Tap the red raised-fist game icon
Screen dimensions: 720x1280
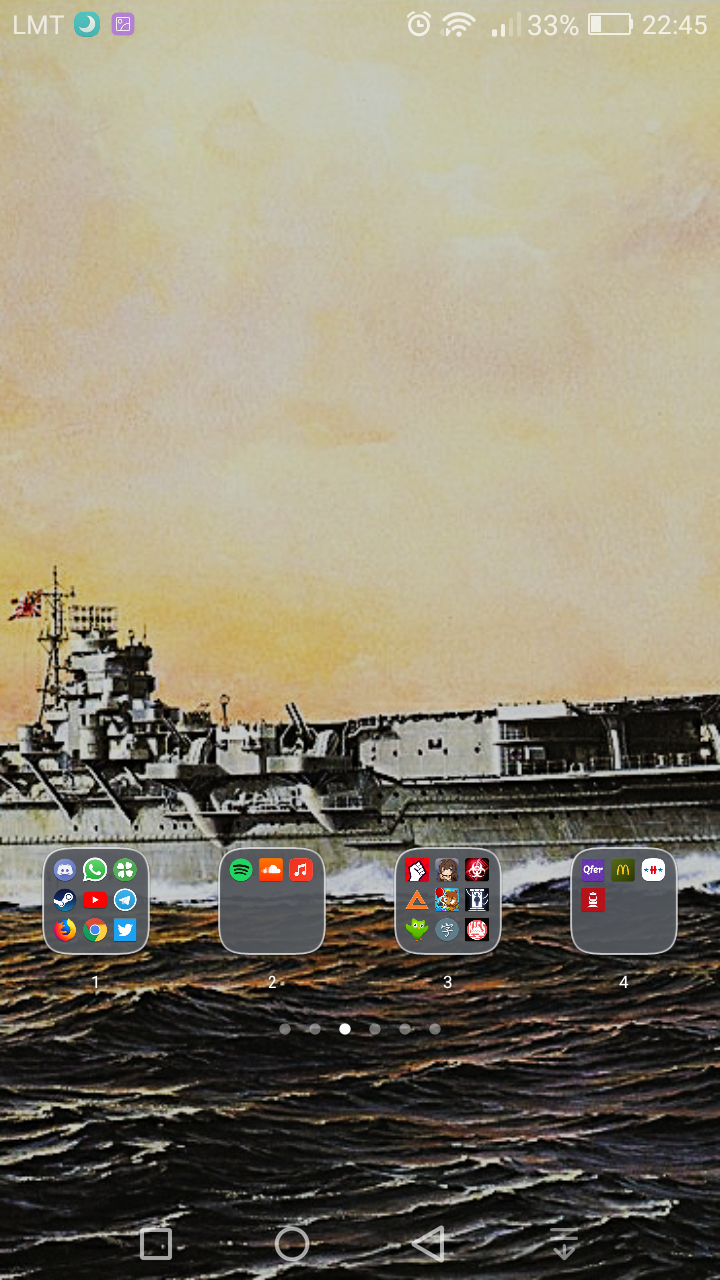(418, 870)
